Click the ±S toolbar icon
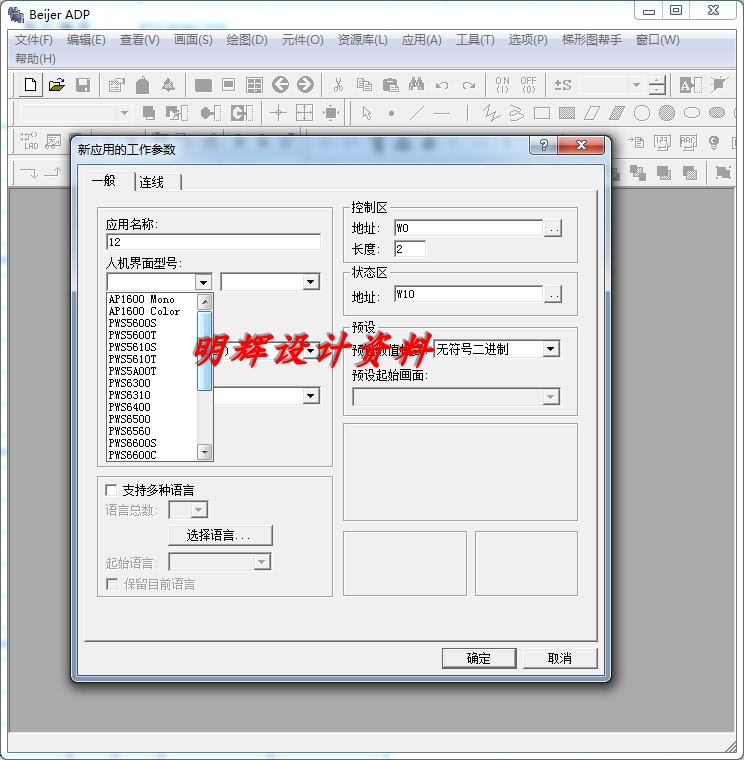The width and height of the screenshot is (744, 760). coord(562,85)
